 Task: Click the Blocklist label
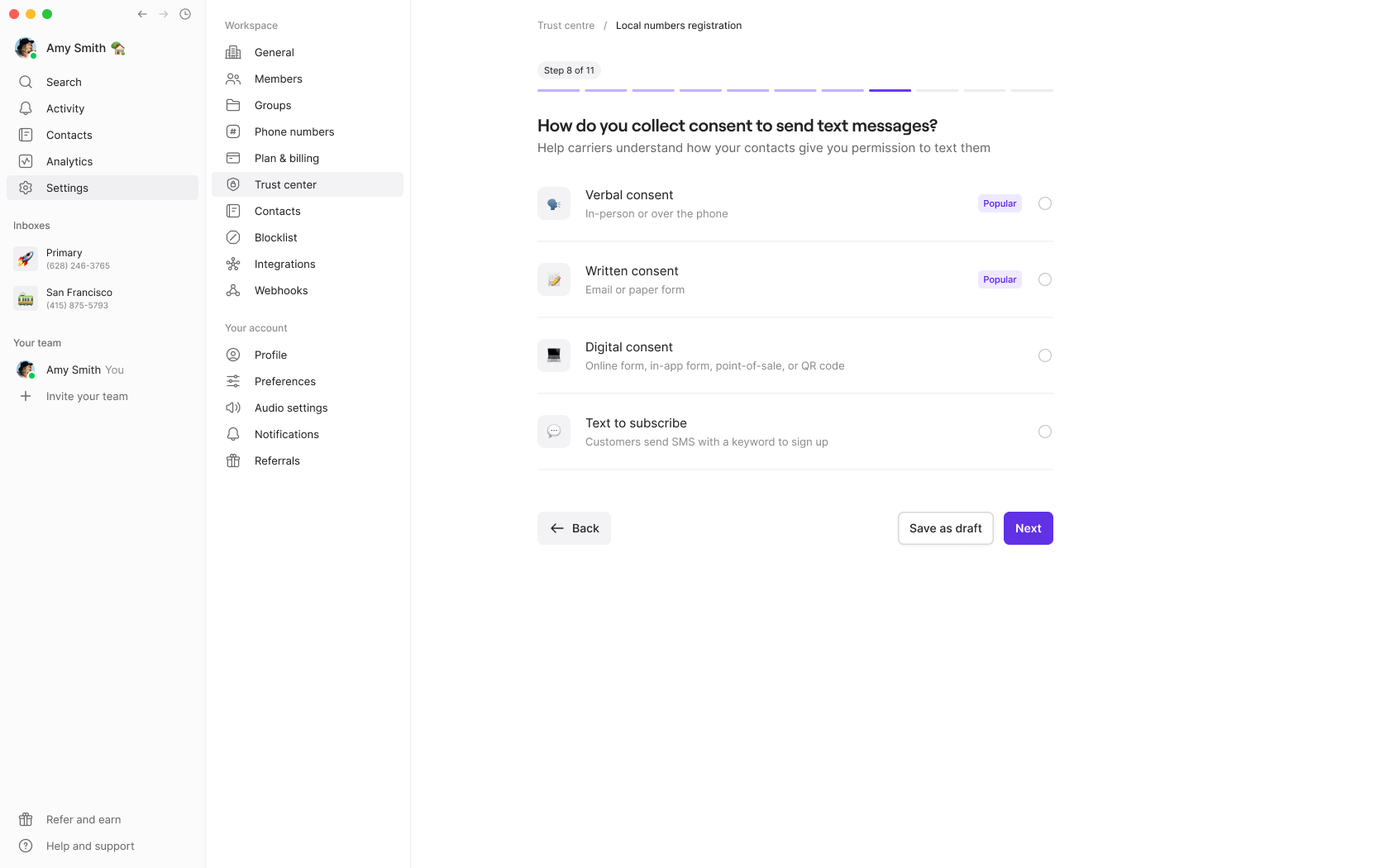click(x=276, y=237)
